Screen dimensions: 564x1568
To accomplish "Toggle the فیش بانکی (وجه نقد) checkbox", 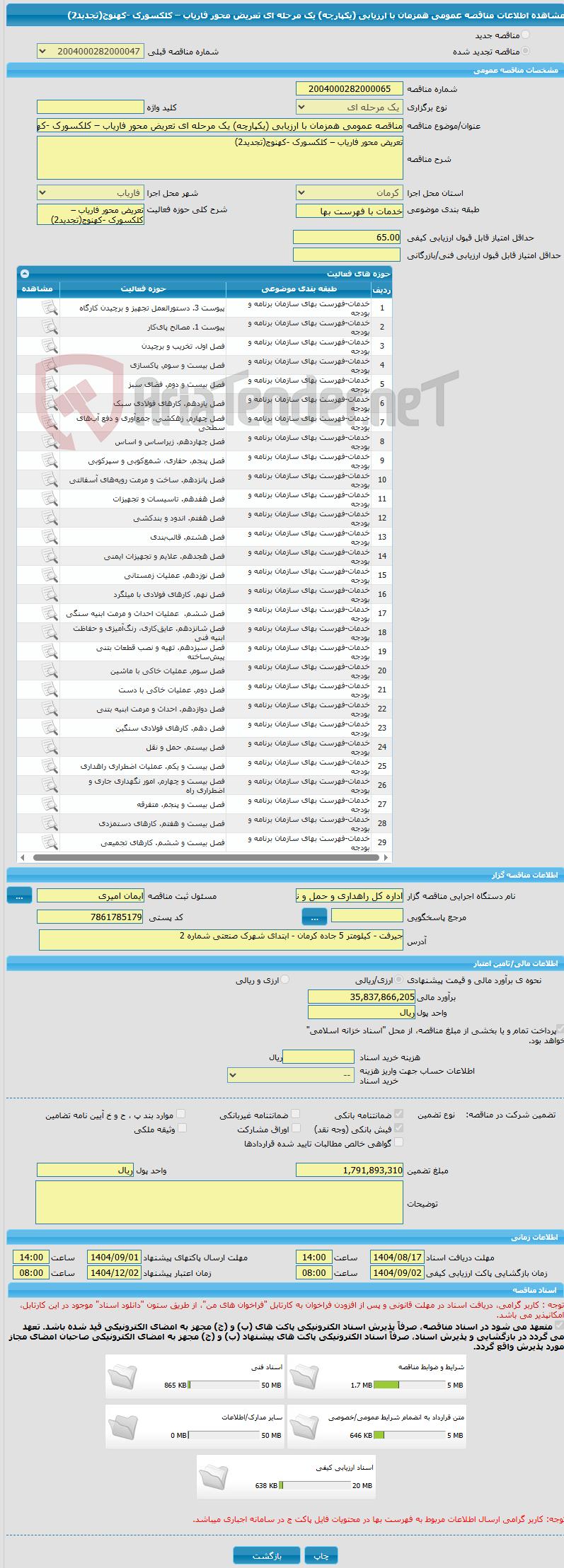I will point(398,1128).
